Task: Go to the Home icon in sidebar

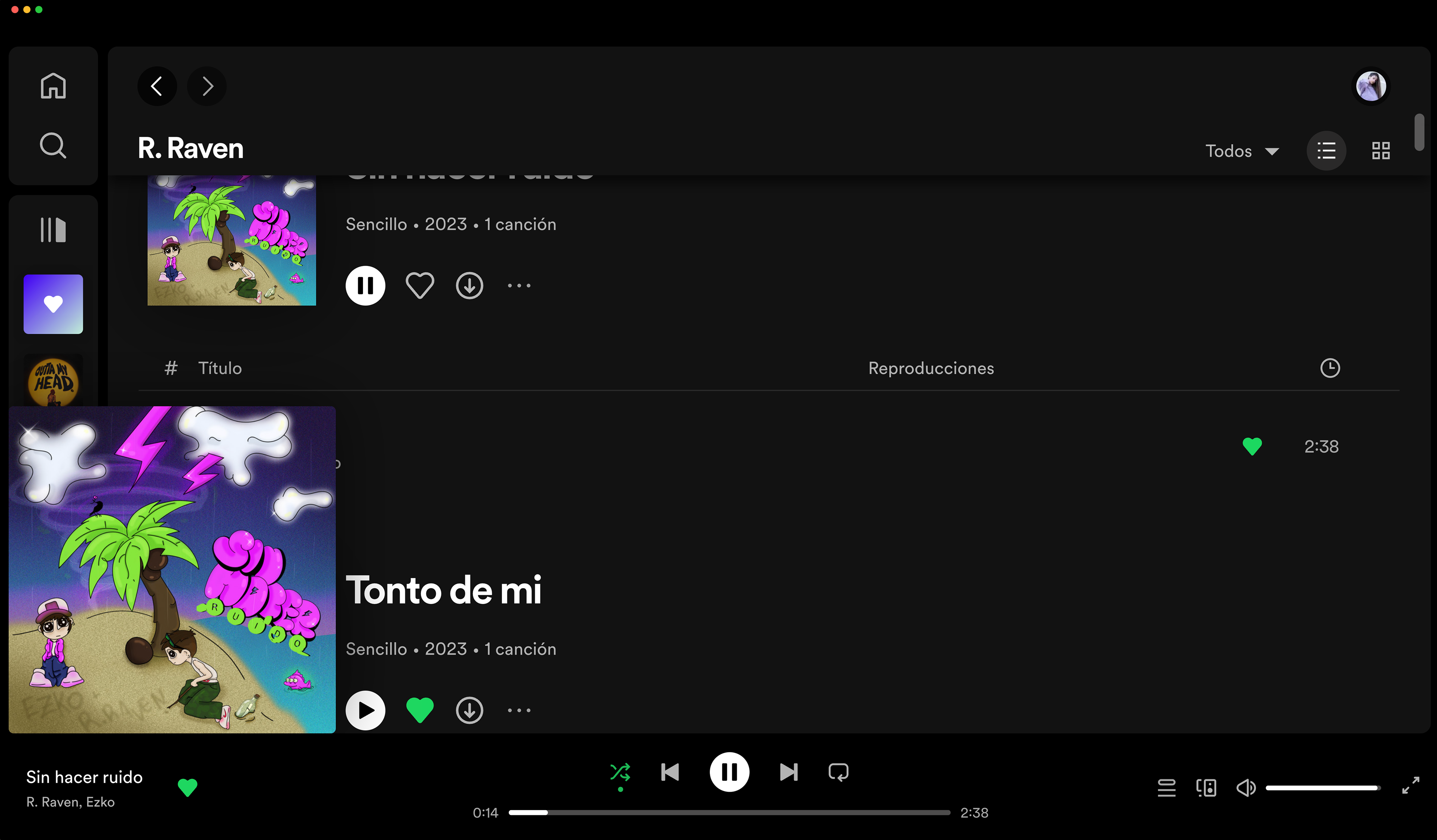Action: (53, 86)
